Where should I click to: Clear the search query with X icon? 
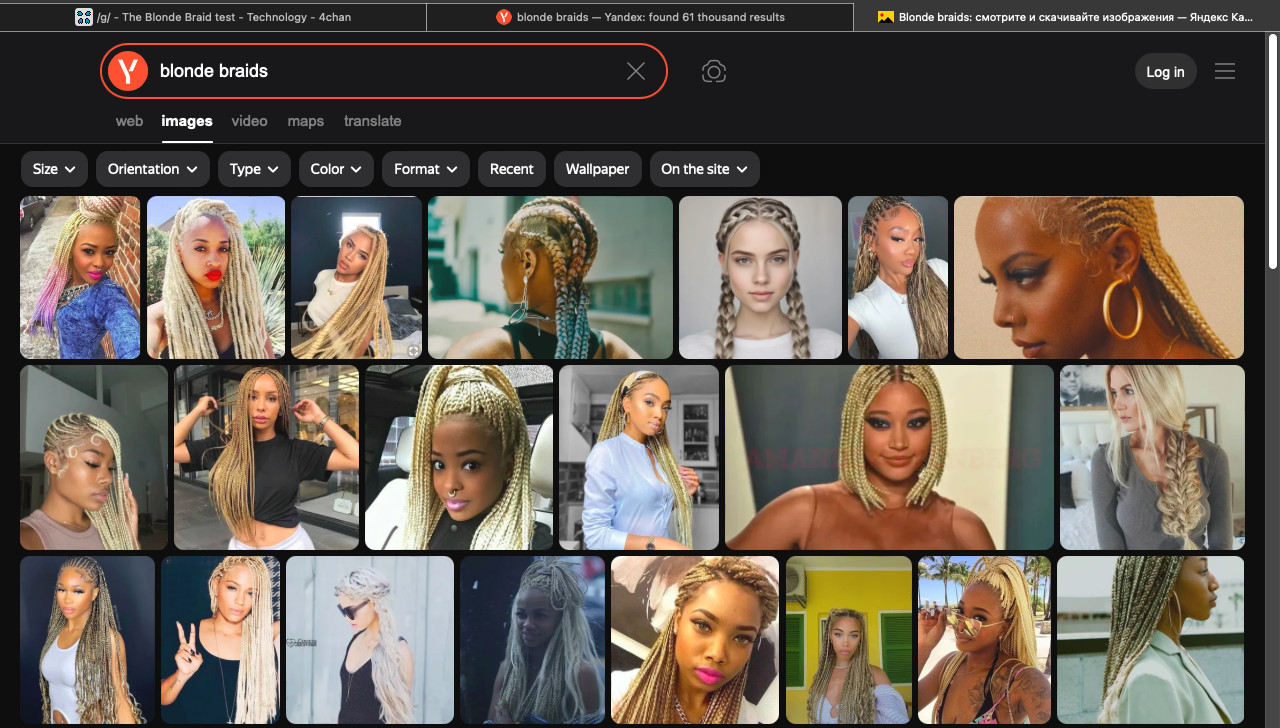coord(636,71)
